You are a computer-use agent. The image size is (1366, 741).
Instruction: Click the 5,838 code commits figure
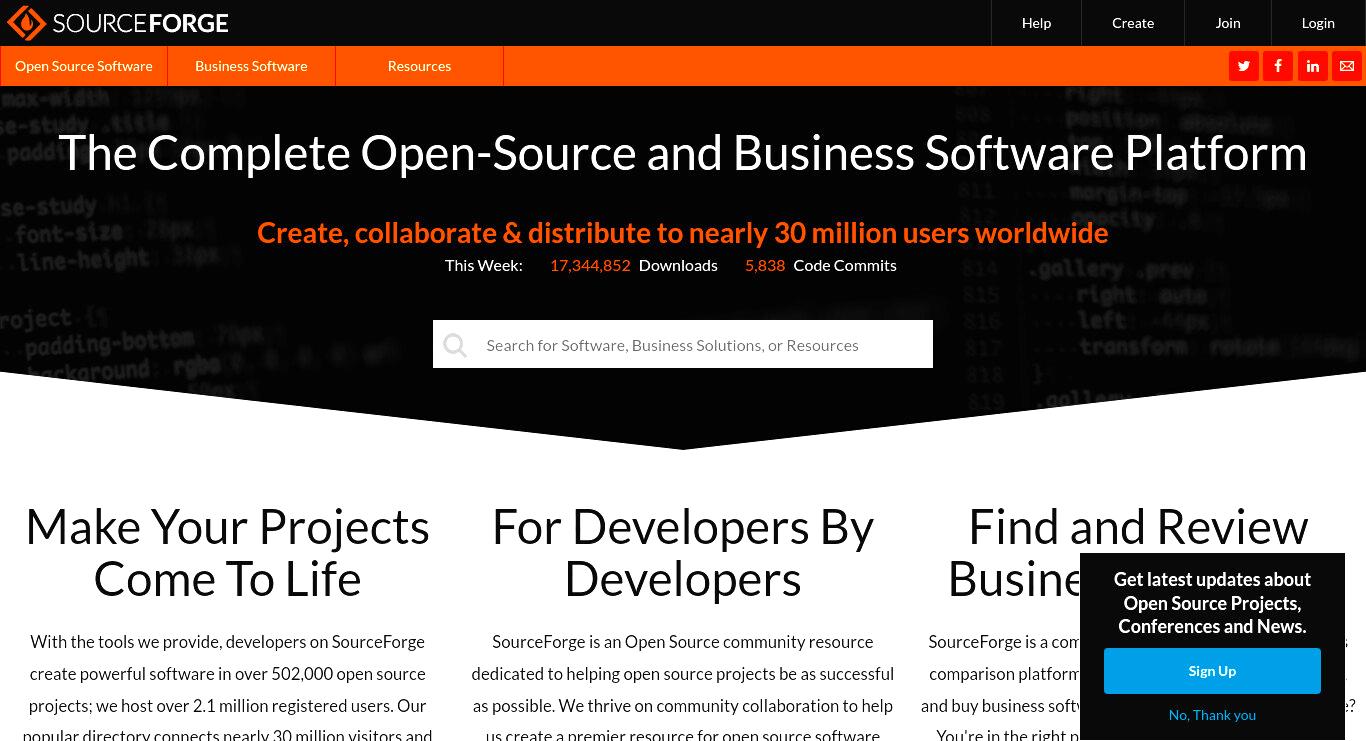click(x=765, y=265)
